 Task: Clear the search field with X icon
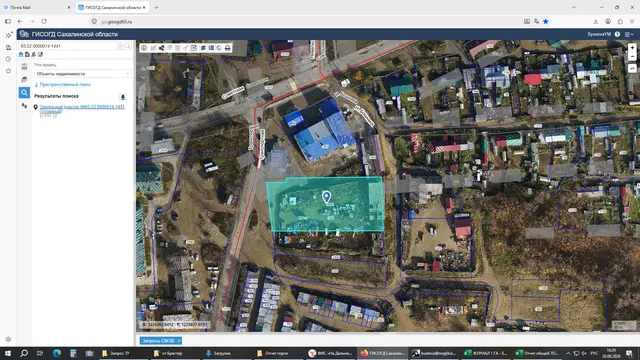120,46
